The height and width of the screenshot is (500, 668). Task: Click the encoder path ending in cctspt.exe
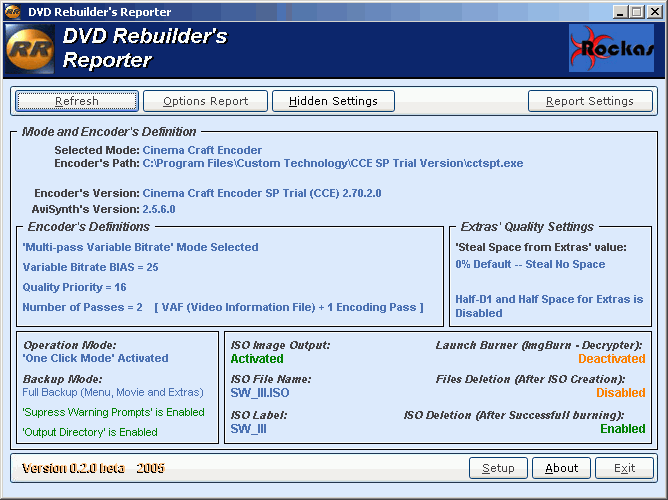[x=333, y=164]
